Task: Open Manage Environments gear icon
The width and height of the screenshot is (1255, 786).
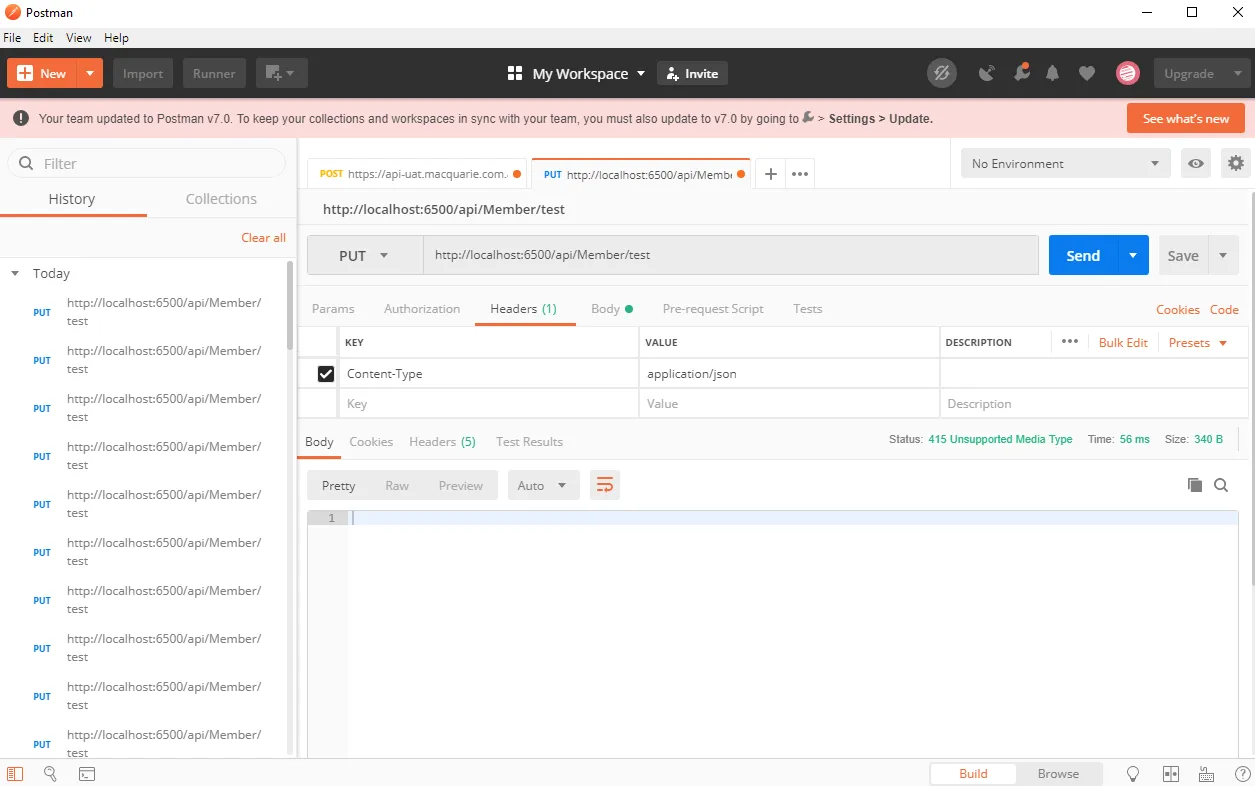Action: pos(1236,163)
